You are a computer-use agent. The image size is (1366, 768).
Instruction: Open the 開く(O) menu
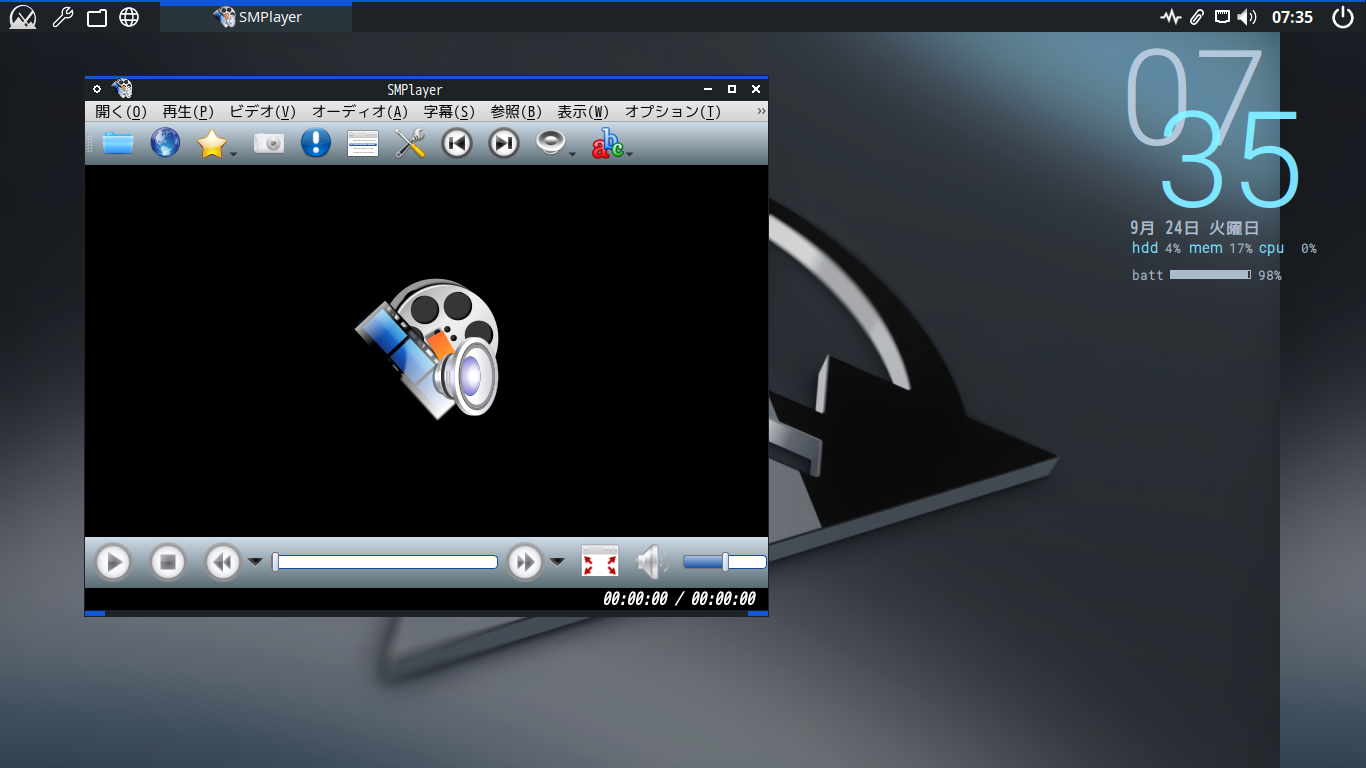[121, 112]
